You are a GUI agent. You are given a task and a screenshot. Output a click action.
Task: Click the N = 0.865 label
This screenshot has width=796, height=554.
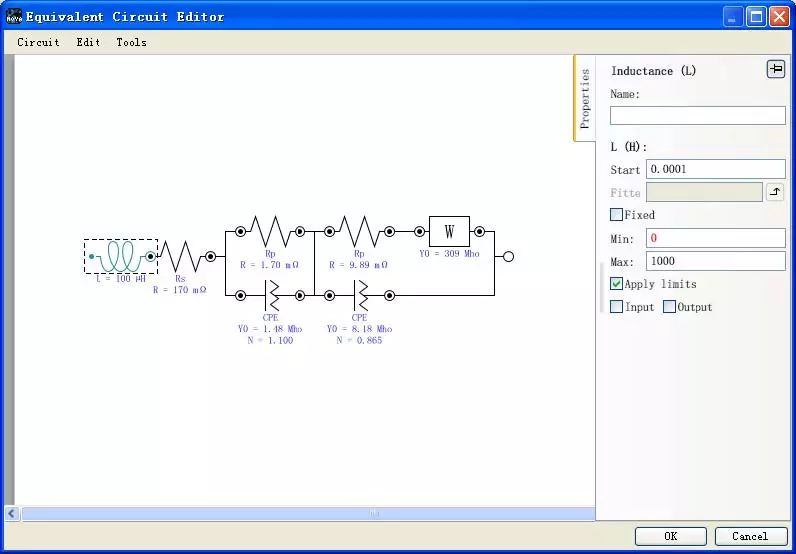pos(359,340)
